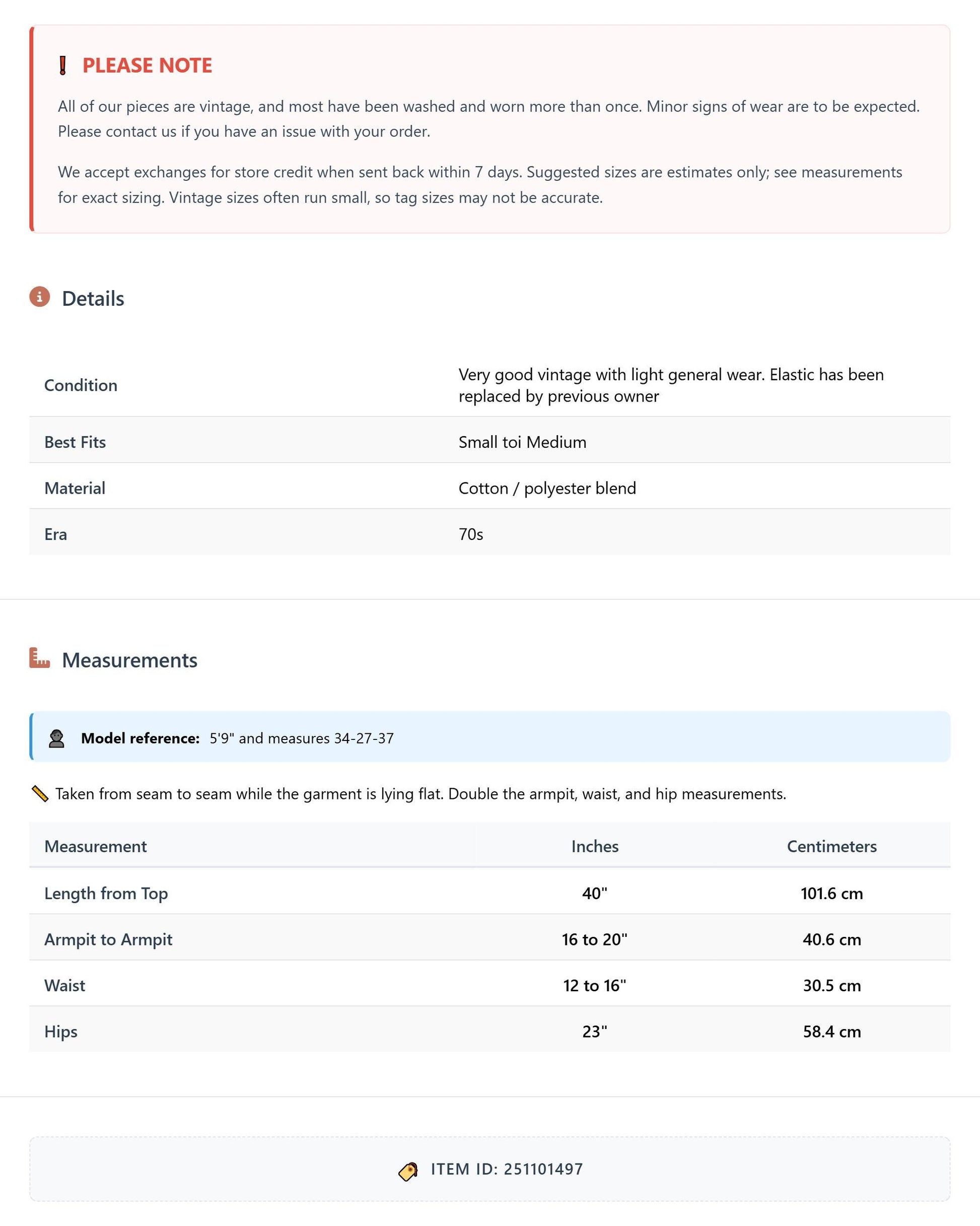The width and height of the screenshot is (980, 1226).
Task: Select the Condition row label
Action: click(81, 385)
